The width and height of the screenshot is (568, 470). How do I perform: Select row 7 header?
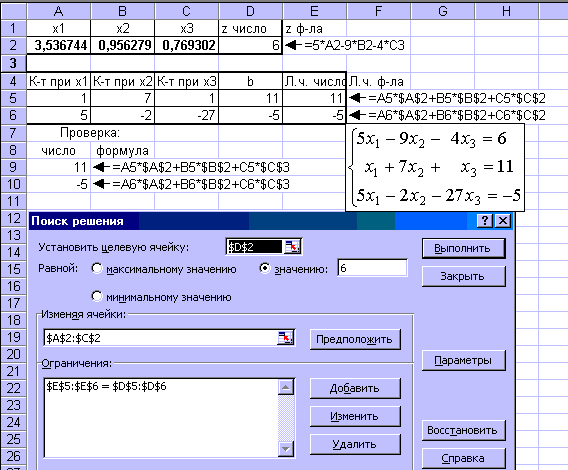(x=13, y=133)
